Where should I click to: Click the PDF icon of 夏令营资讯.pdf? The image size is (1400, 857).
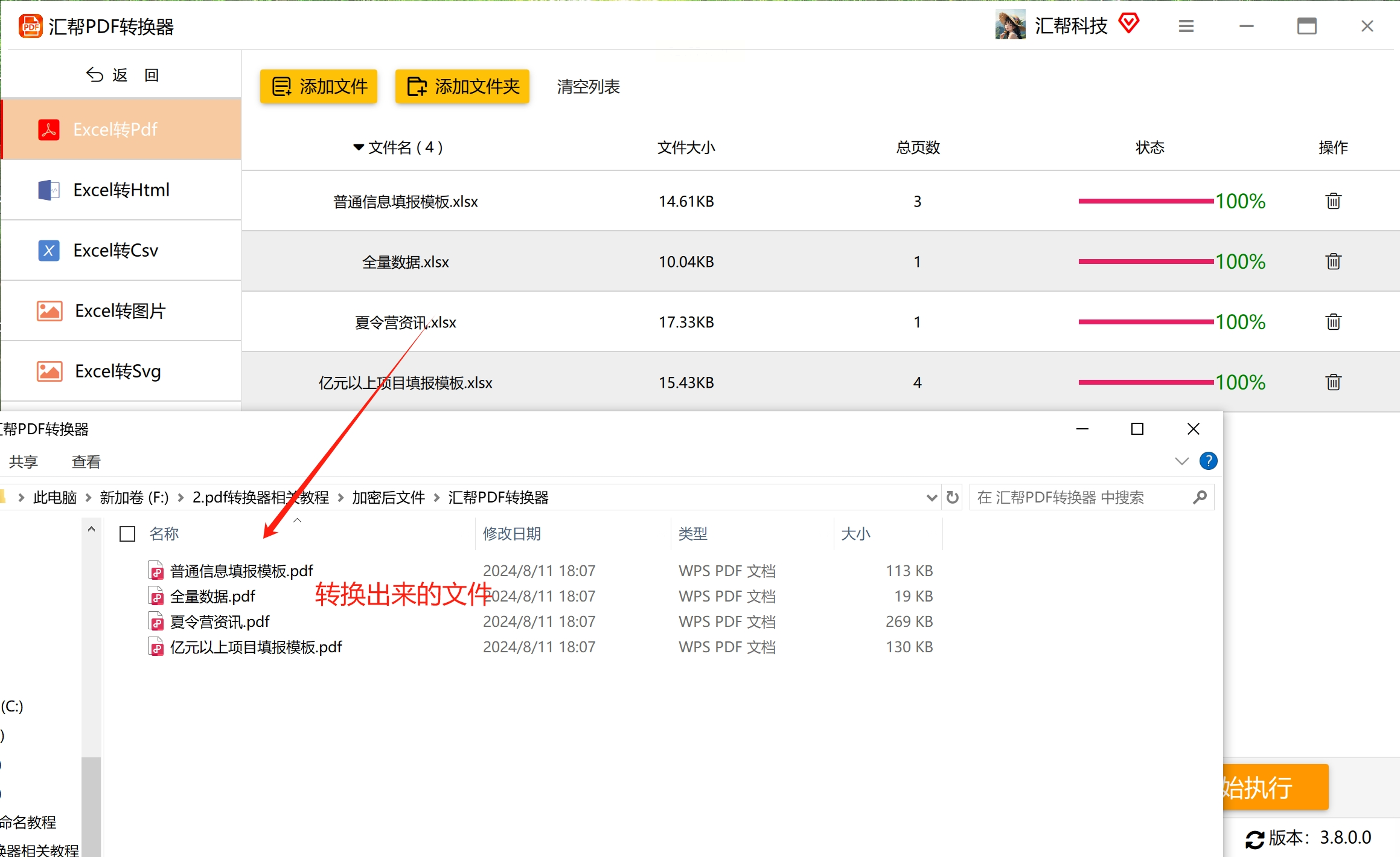click(x=156, y=621)
